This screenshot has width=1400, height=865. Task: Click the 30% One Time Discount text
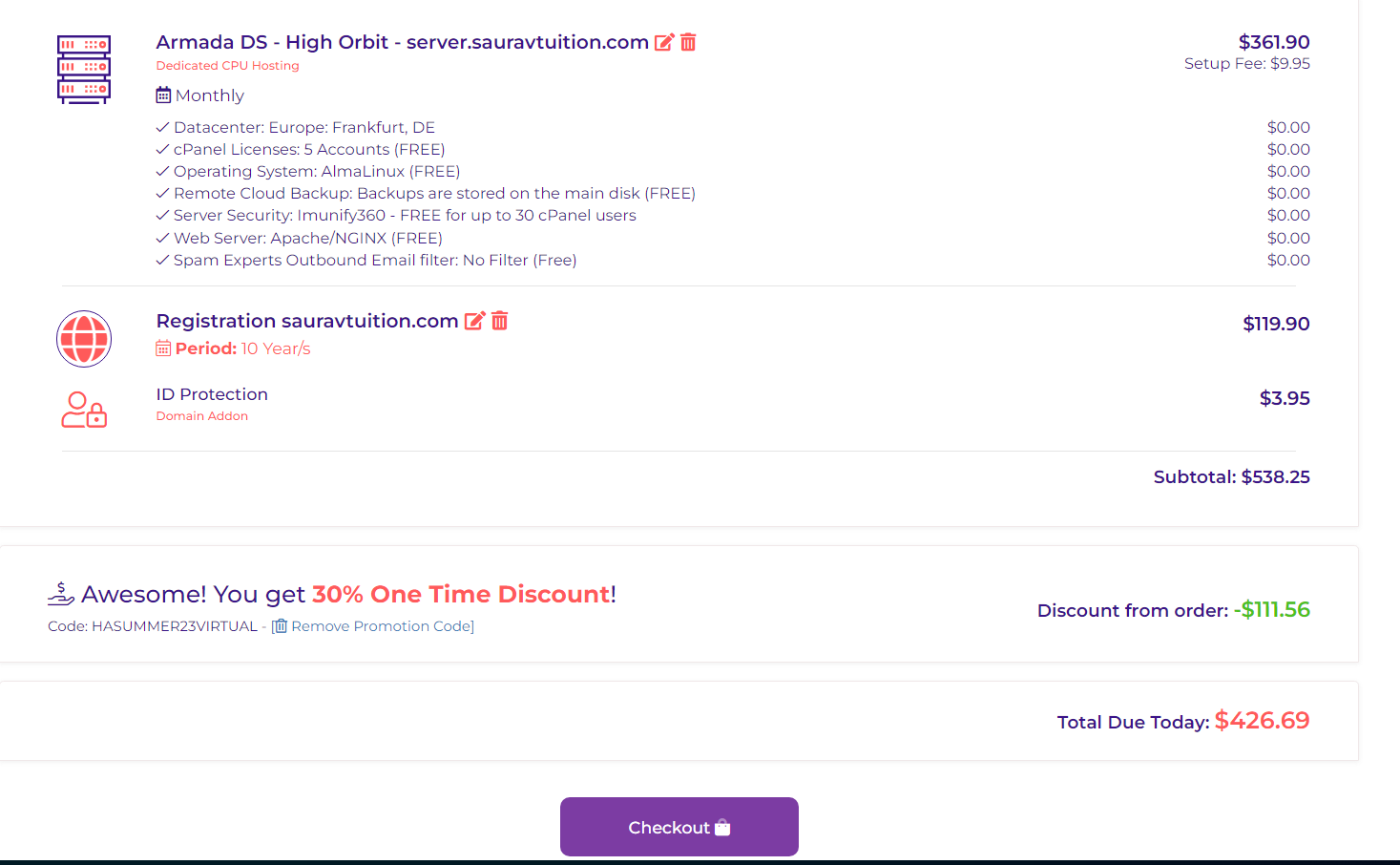(x=461, y=594)
